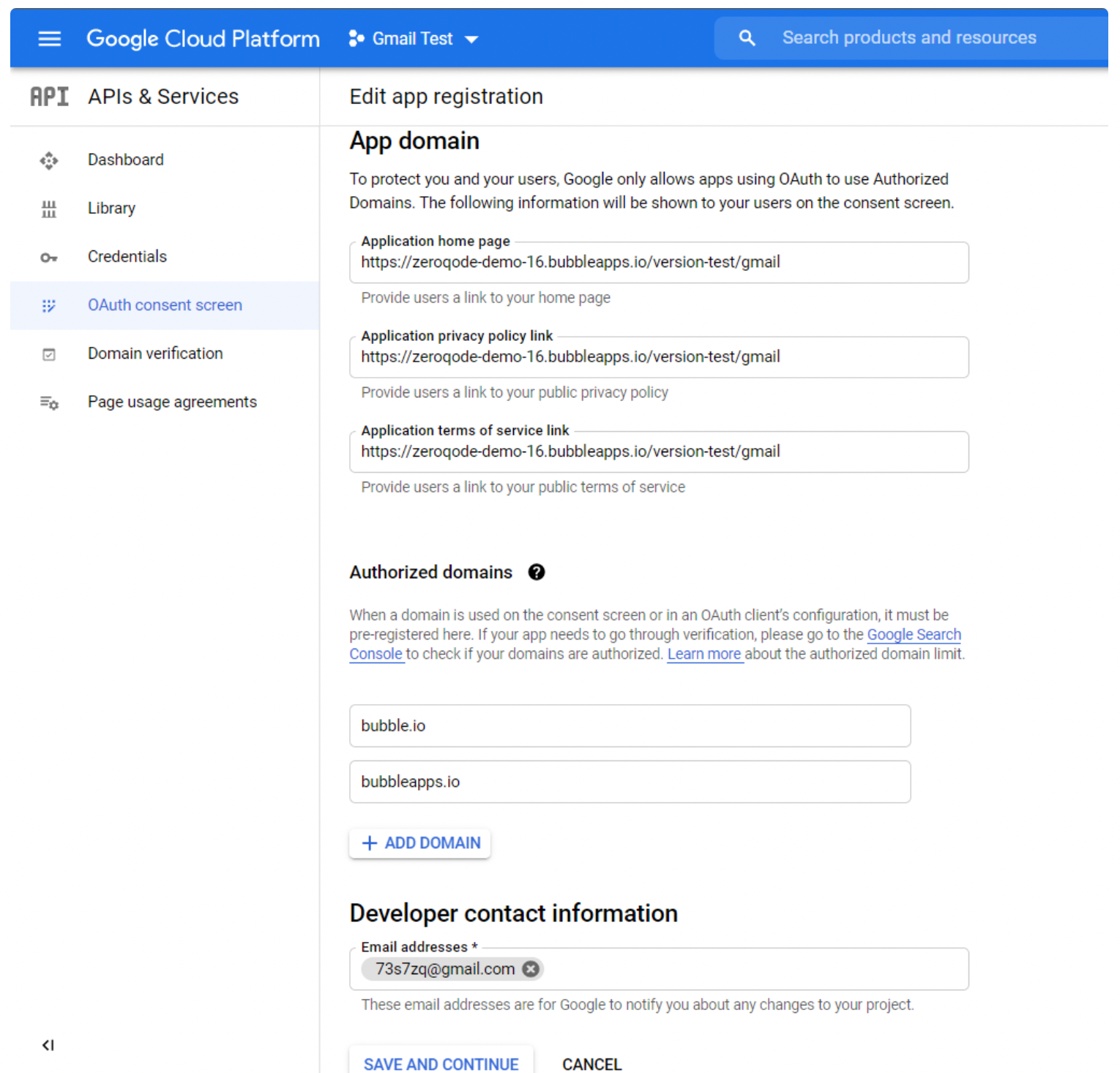
Task: Click the Authorized domains heading text
Action: (x=431, y=572)
